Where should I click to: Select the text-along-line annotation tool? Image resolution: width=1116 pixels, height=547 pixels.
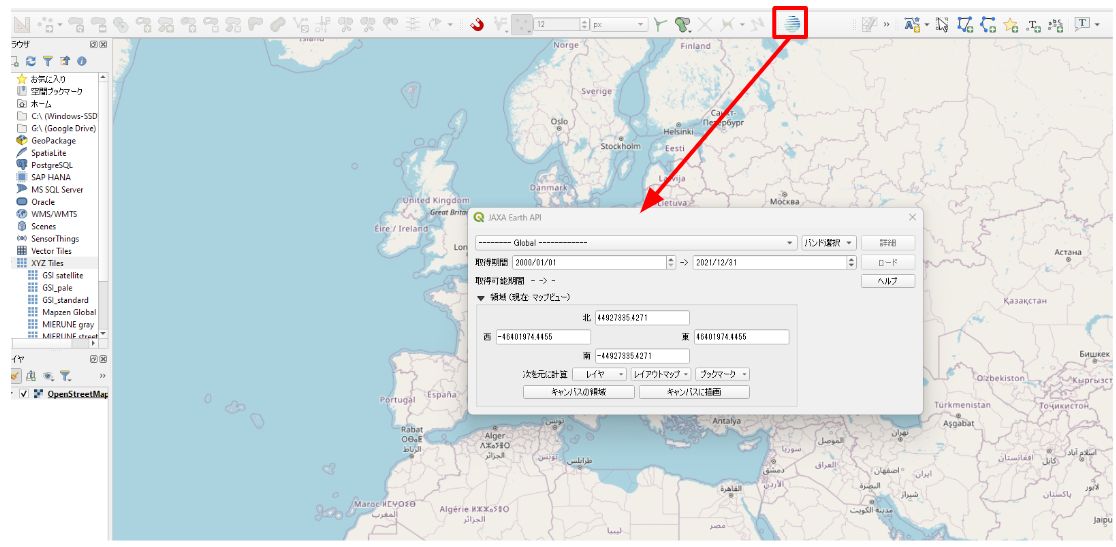pos(1056,26)
